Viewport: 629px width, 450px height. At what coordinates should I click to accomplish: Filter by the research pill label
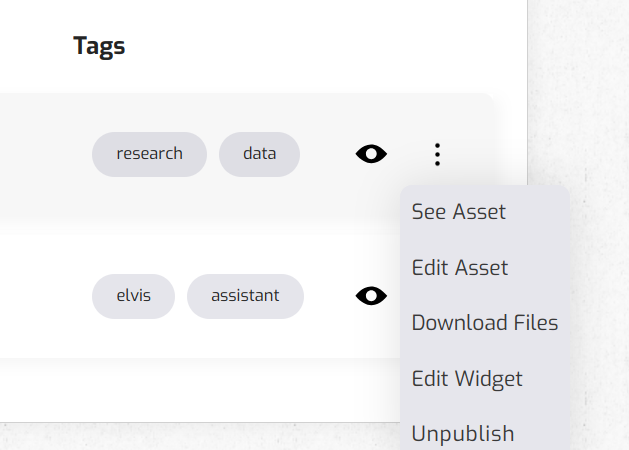click(x=149, y=154)
